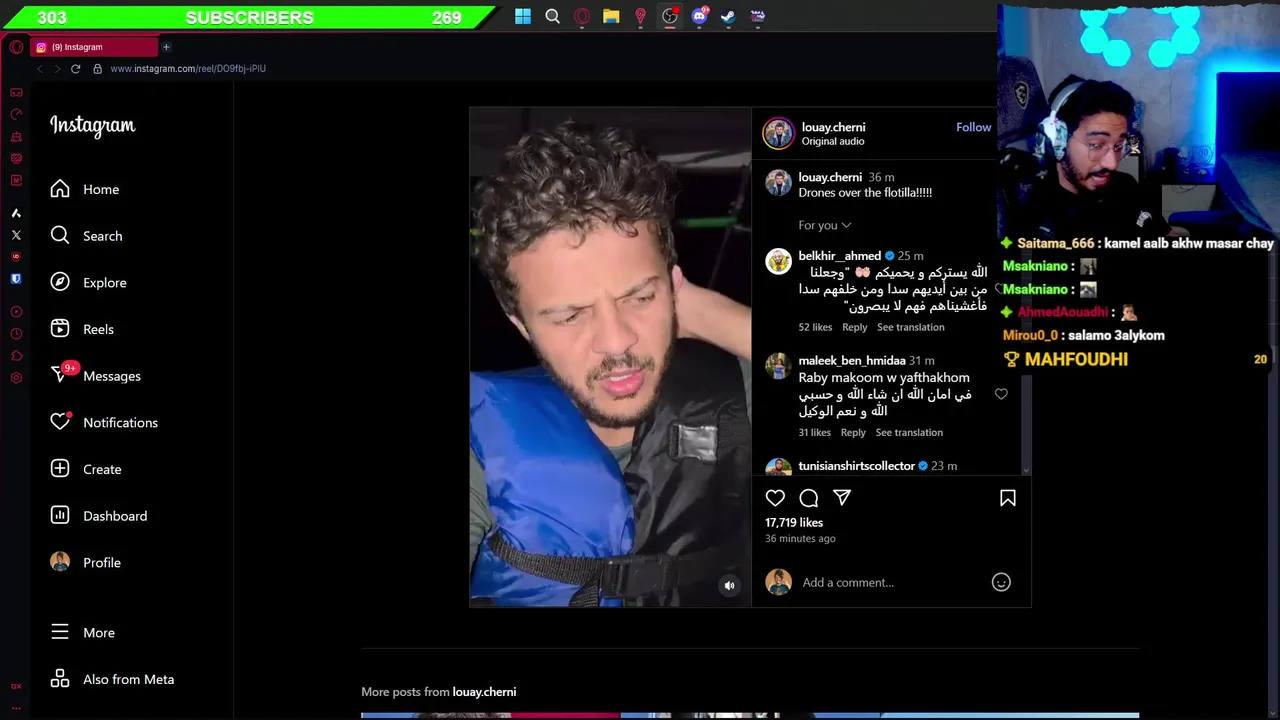View the 52 likes on belkhir__ahmed's comment
This screenshot has height=720, width=1280.
tap(815, 327)
